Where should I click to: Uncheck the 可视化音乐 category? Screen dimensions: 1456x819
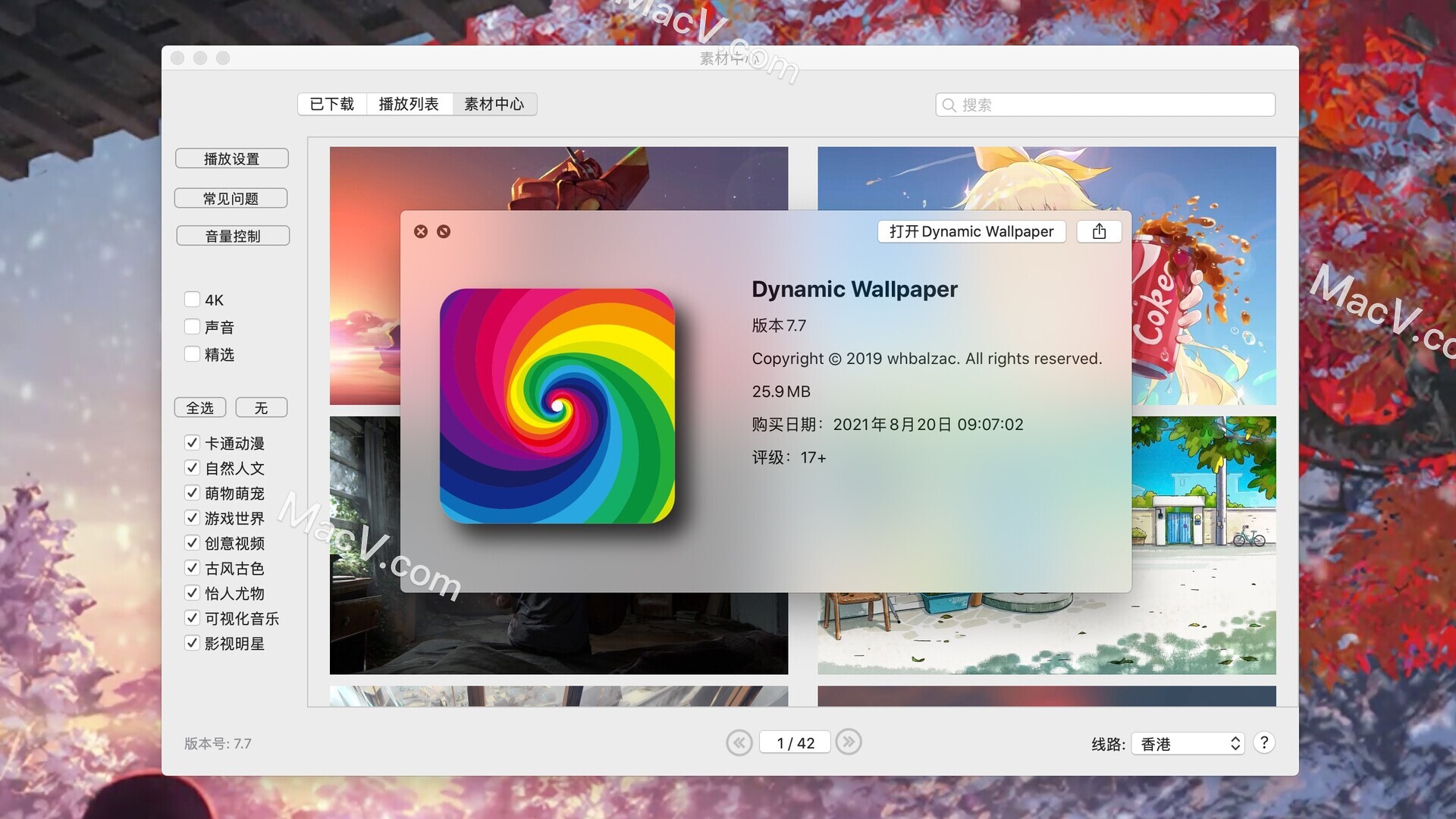[x=192, y=618]
